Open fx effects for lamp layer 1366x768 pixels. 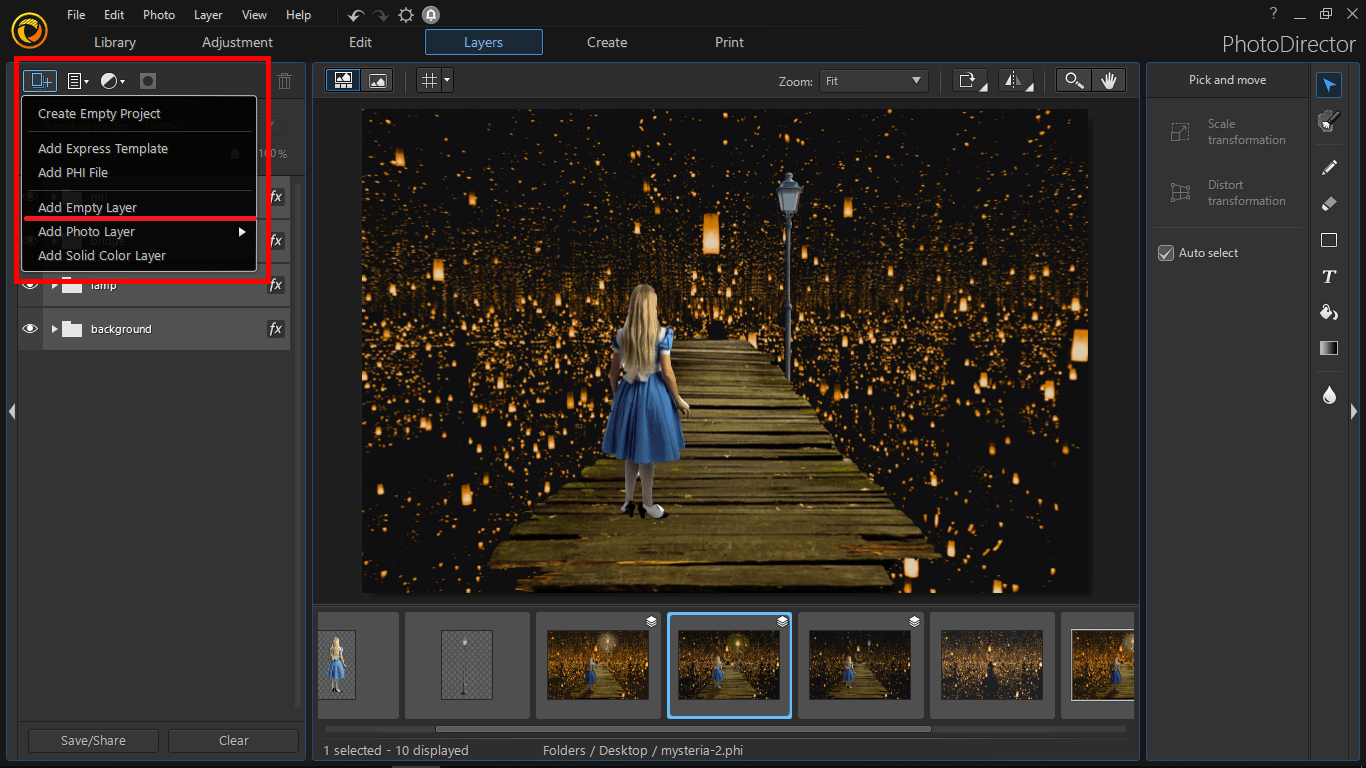click(x=276, y=285)
